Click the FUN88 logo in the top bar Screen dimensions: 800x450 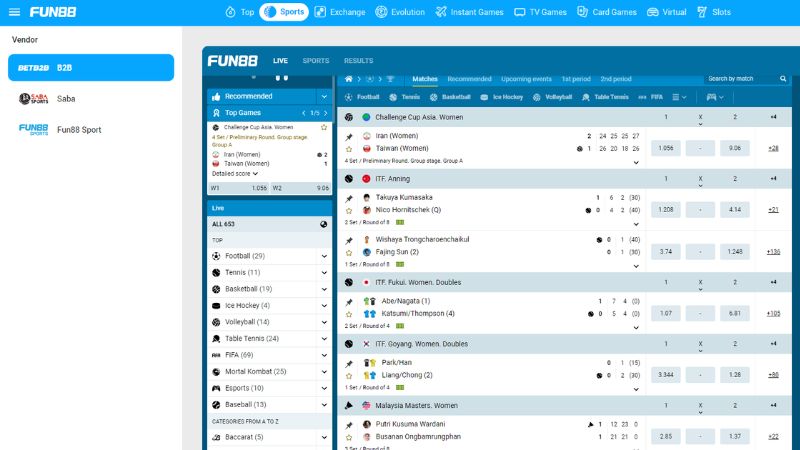53,12
